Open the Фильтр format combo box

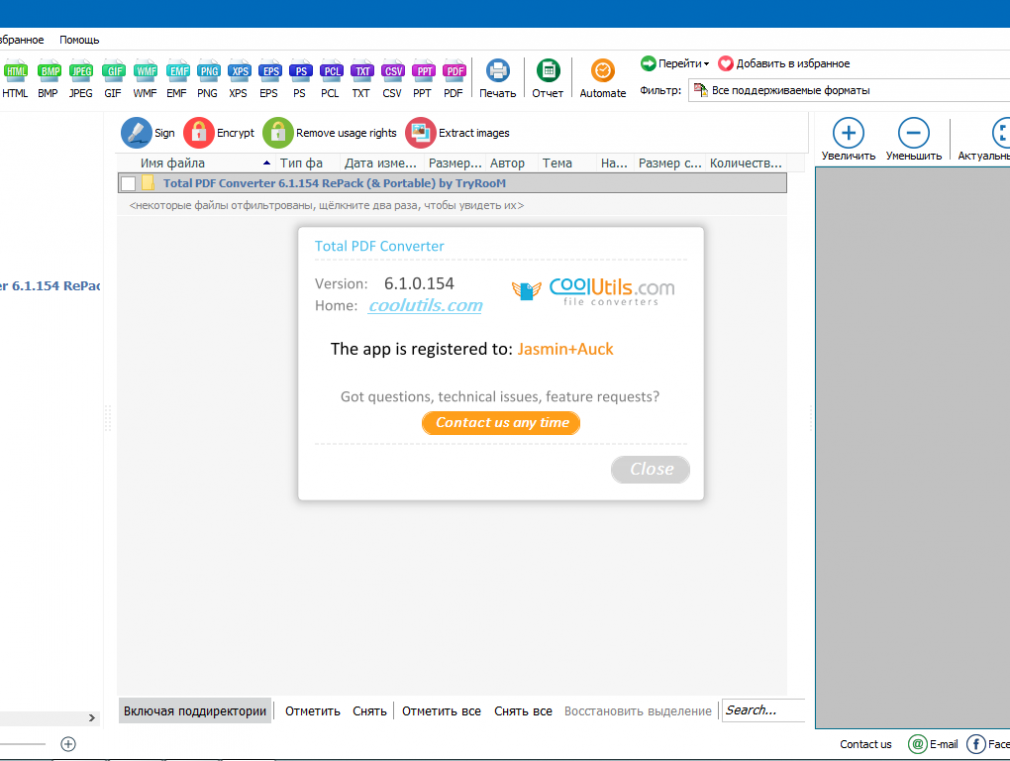(x=849, y=90)
